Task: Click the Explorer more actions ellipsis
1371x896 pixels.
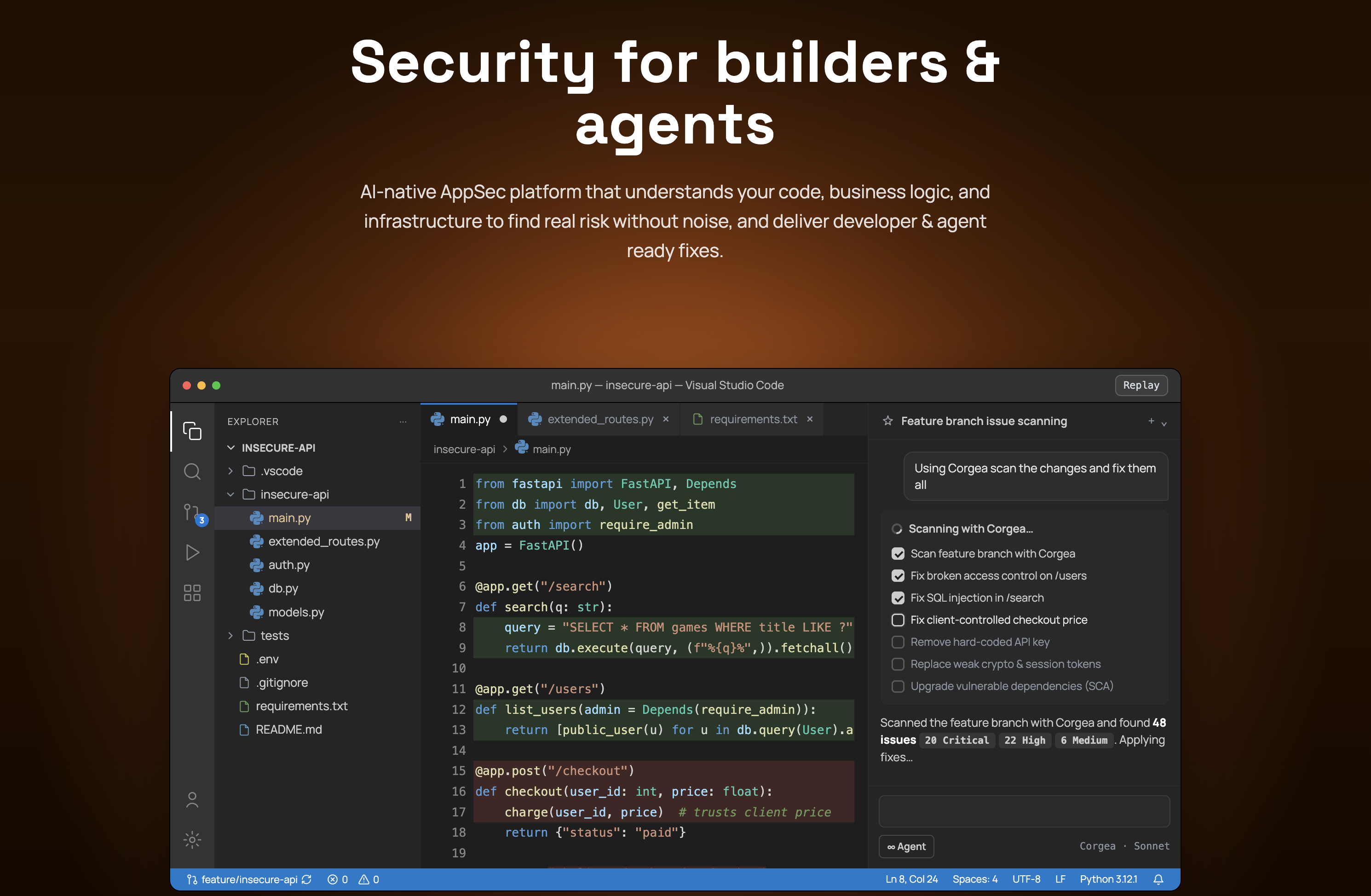Action: pyautogui.click(x=403, y=421)
